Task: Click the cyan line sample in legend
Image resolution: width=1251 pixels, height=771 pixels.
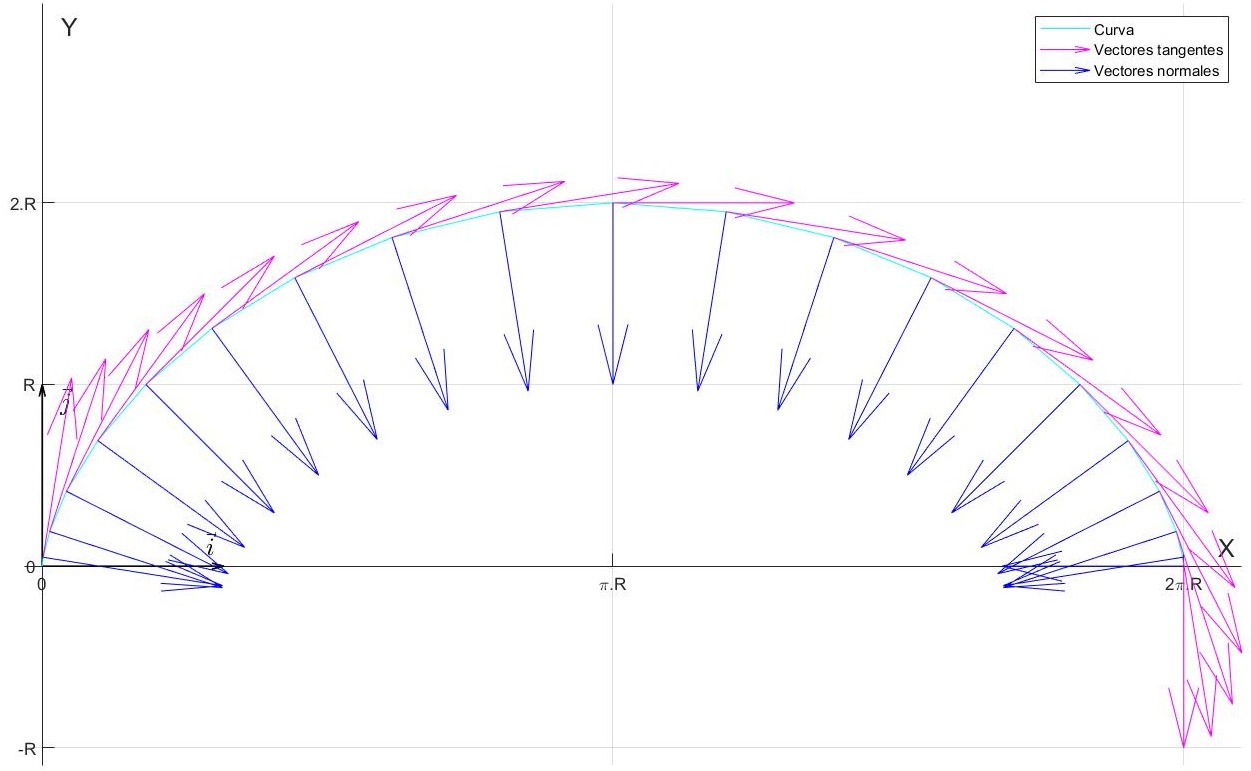Action: 1061,31
